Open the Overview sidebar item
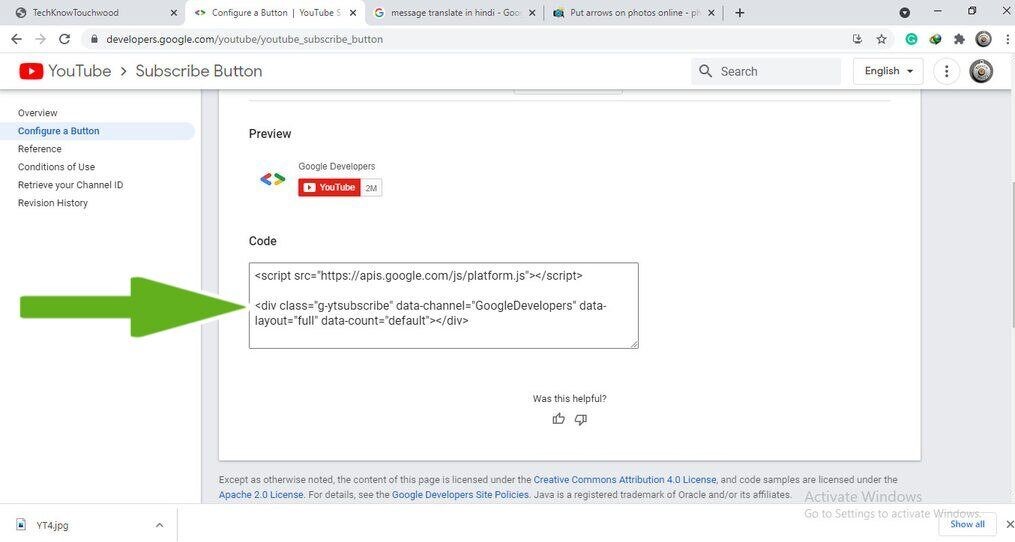Screen dimensions: 1015x542 (x=38, y=113)
